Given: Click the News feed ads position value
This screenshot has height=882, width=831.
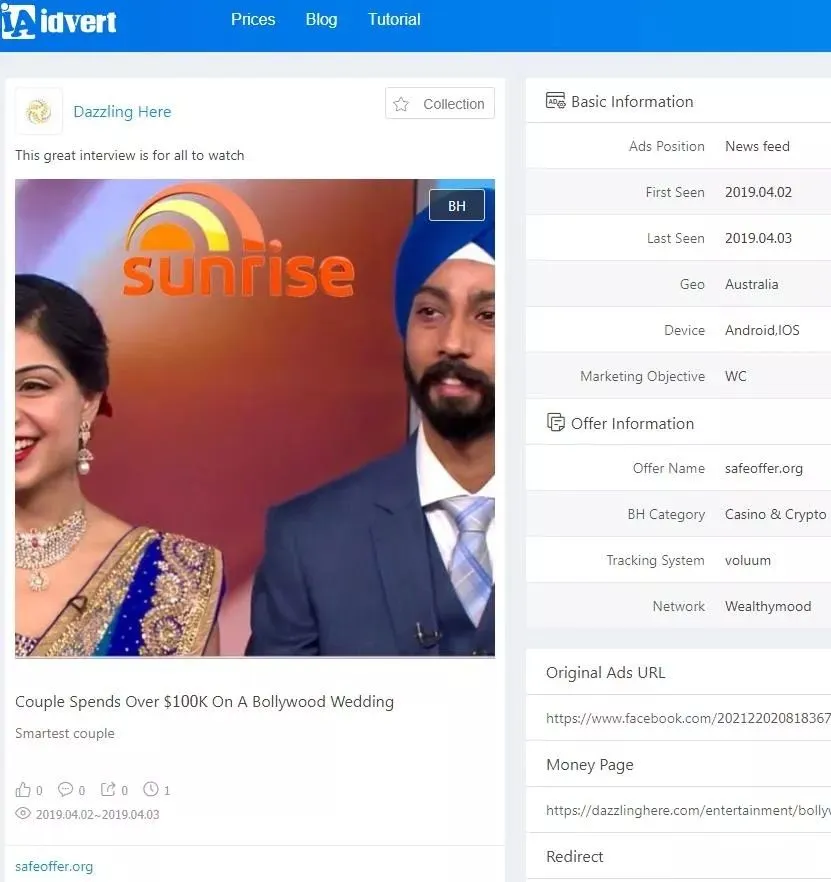Looking at the screenshot, I should point(757,146).
